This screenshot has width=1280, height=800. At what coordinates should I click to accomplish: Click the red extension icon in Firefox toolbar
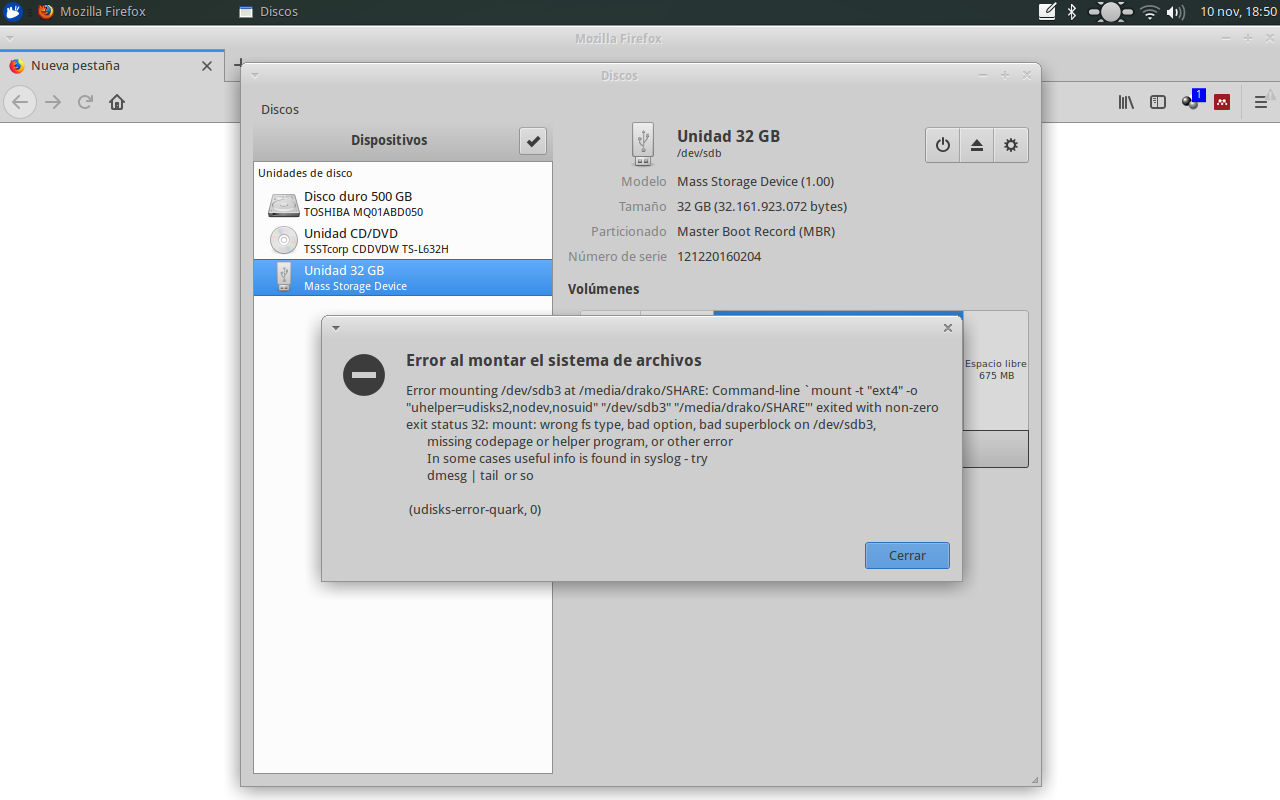click(1222, 102)
